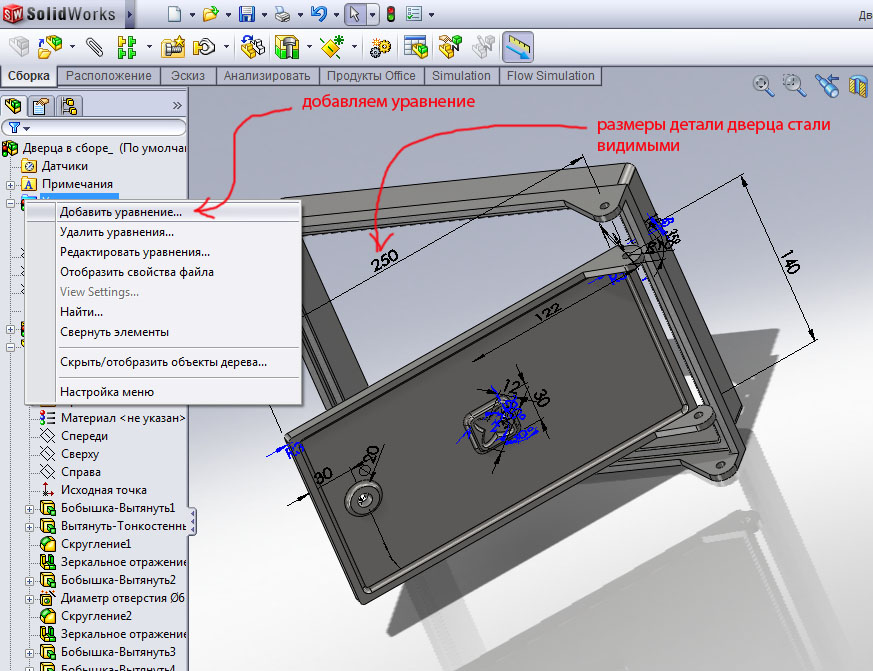This screenshot has width=873, height=671.
Task: Click the Mate paperclip icon
Action: [x=94, y=47]
